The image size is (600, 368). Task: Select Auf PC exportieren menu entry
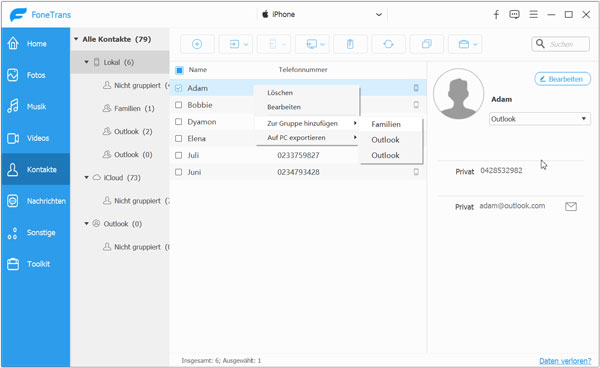click(x=307, y=138)
